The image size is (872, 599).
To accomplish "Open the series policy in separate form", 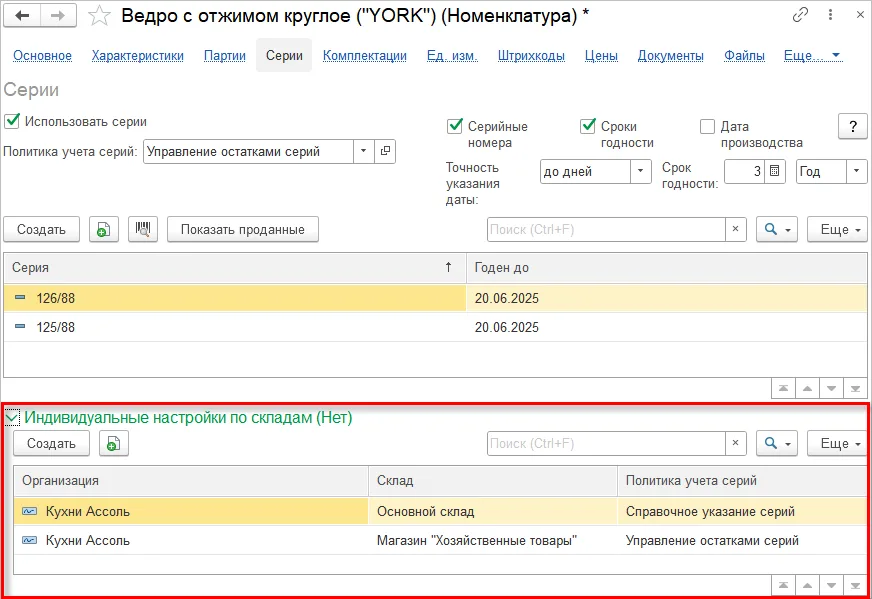I will click(385, 151).
